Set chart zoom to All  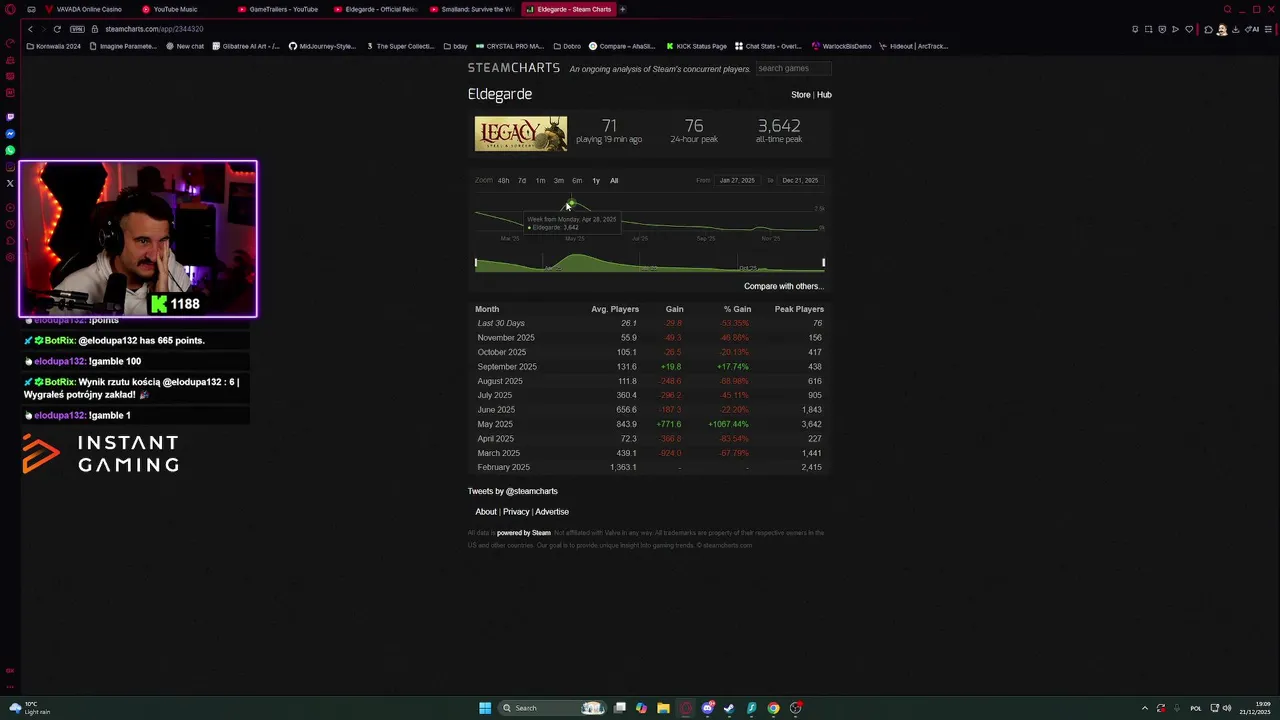pyautogui.click(x=614, y=181)
